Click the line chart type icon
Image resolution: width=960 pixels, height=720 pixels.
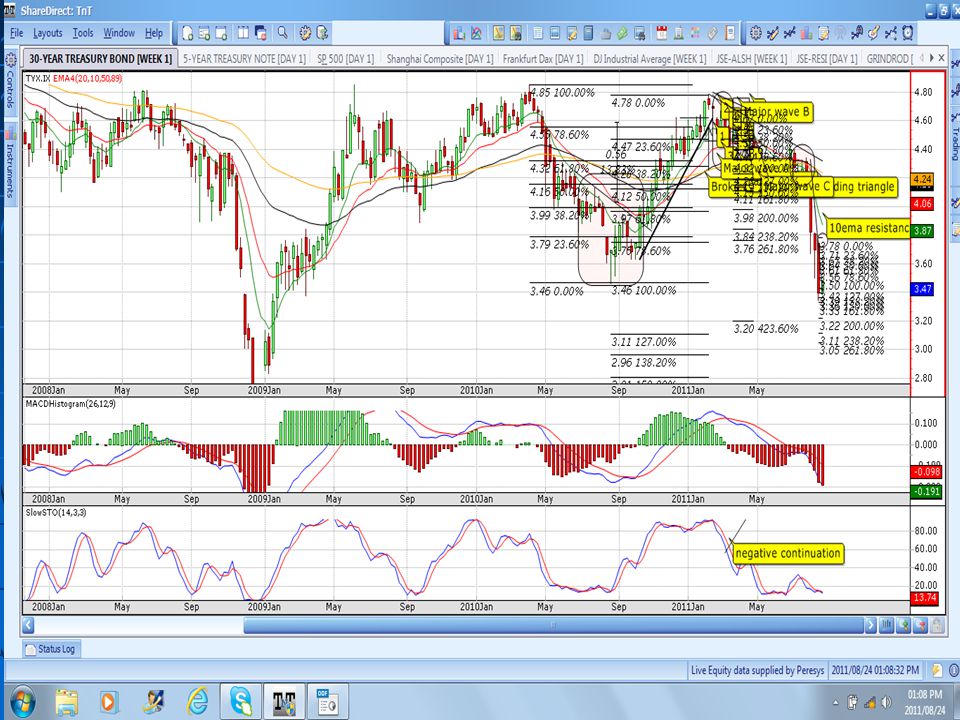pos(476,32)
